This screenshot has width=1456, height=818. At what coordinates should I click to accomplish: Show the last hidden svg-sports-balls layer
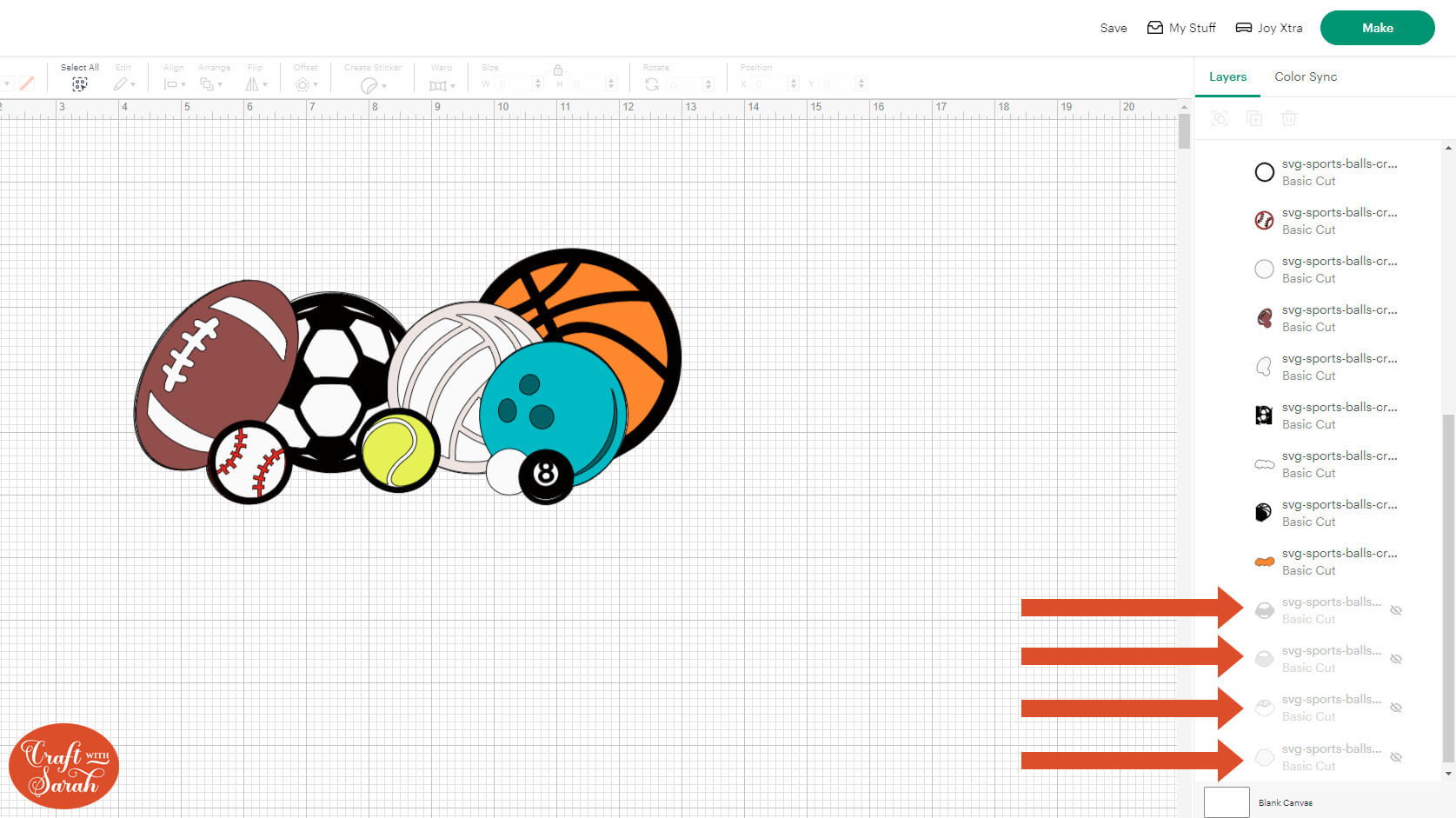pyautogui.click(x=1396, y=757)
